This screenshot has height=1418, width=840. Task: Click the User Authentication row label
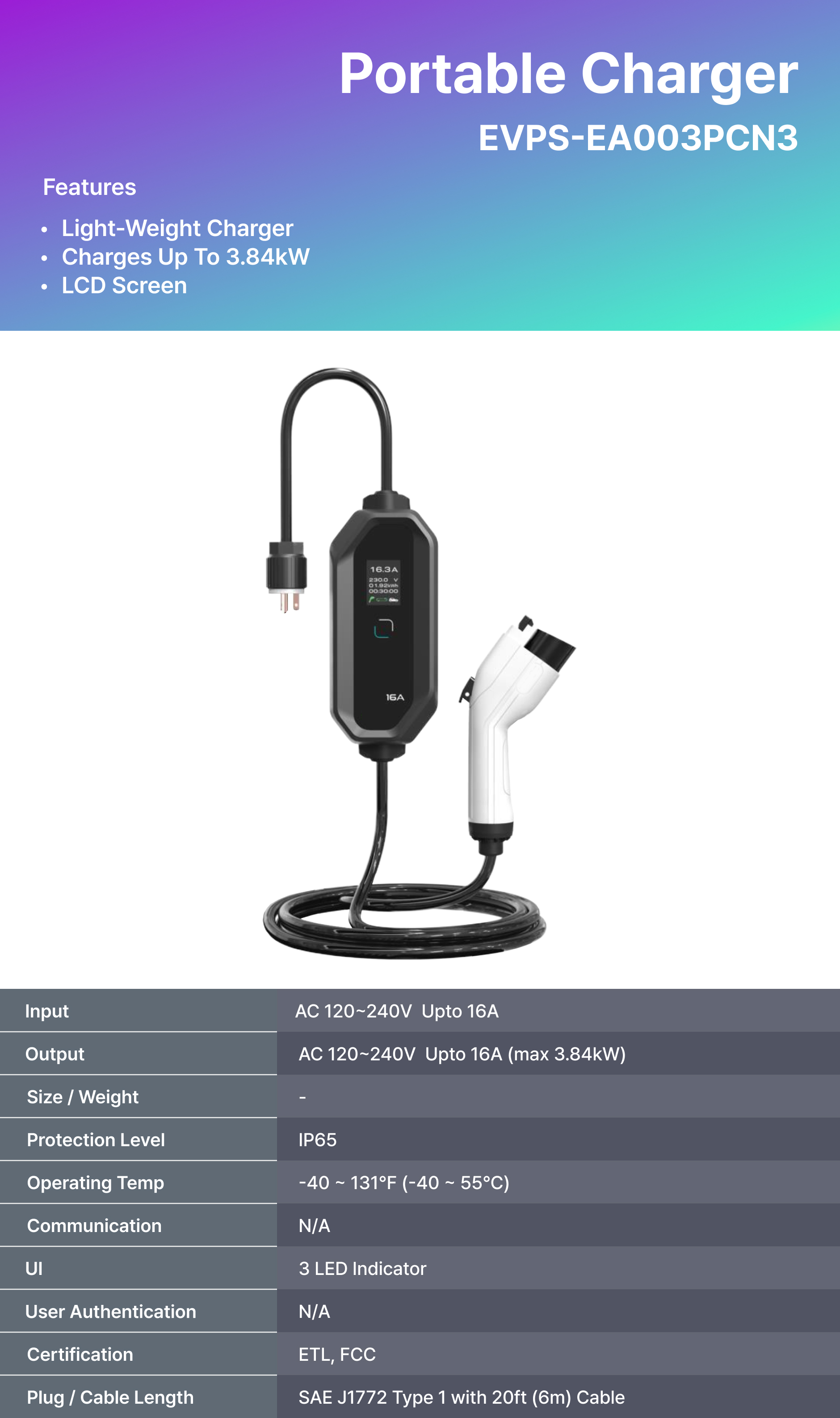[111, 1312]
